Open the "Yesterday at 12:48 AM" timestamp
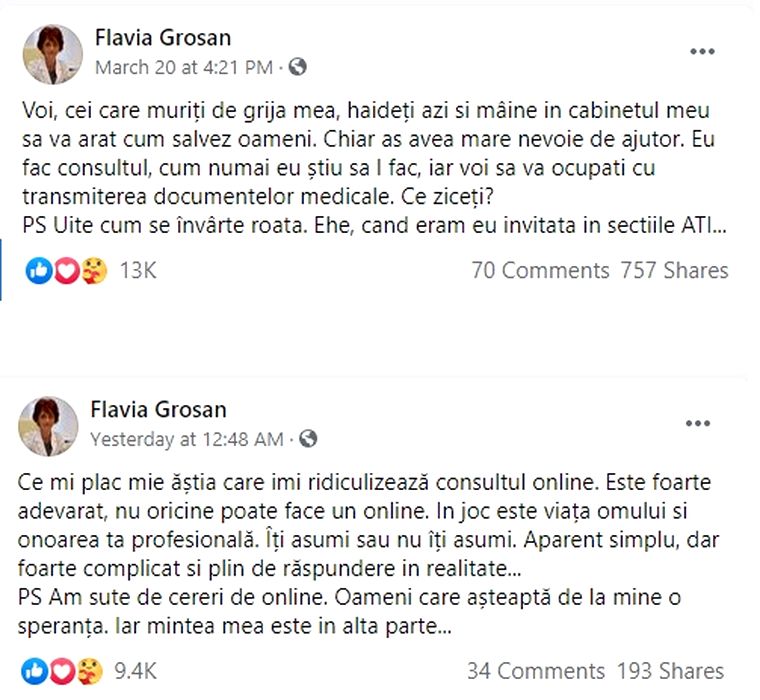Screen dimensions: 760x700 188,439
